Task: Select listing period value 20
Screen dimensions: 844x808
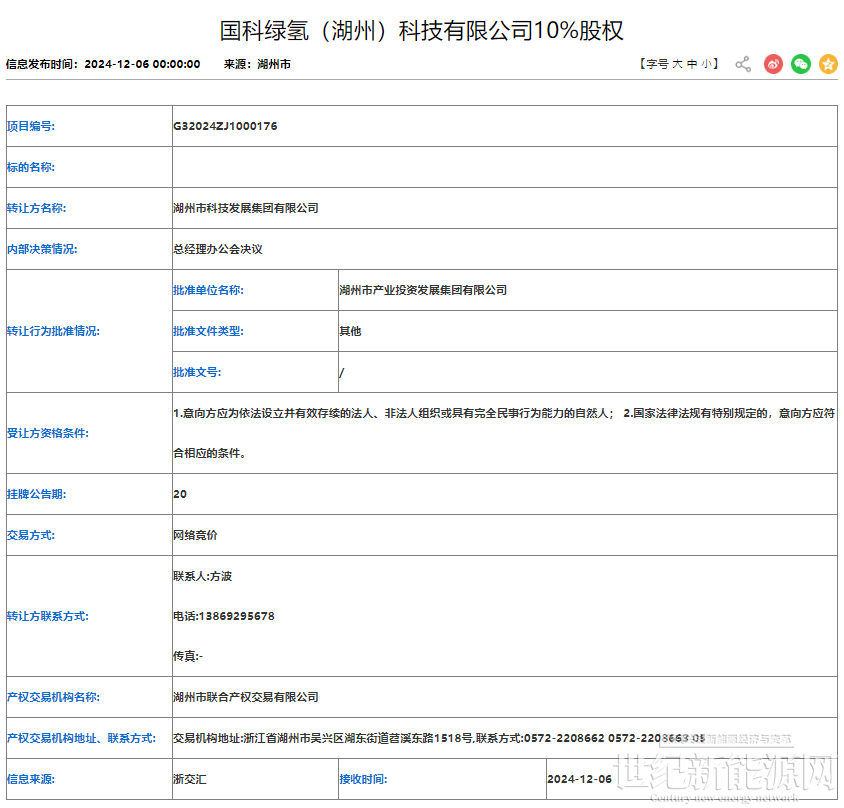Action: coord(180,494)
